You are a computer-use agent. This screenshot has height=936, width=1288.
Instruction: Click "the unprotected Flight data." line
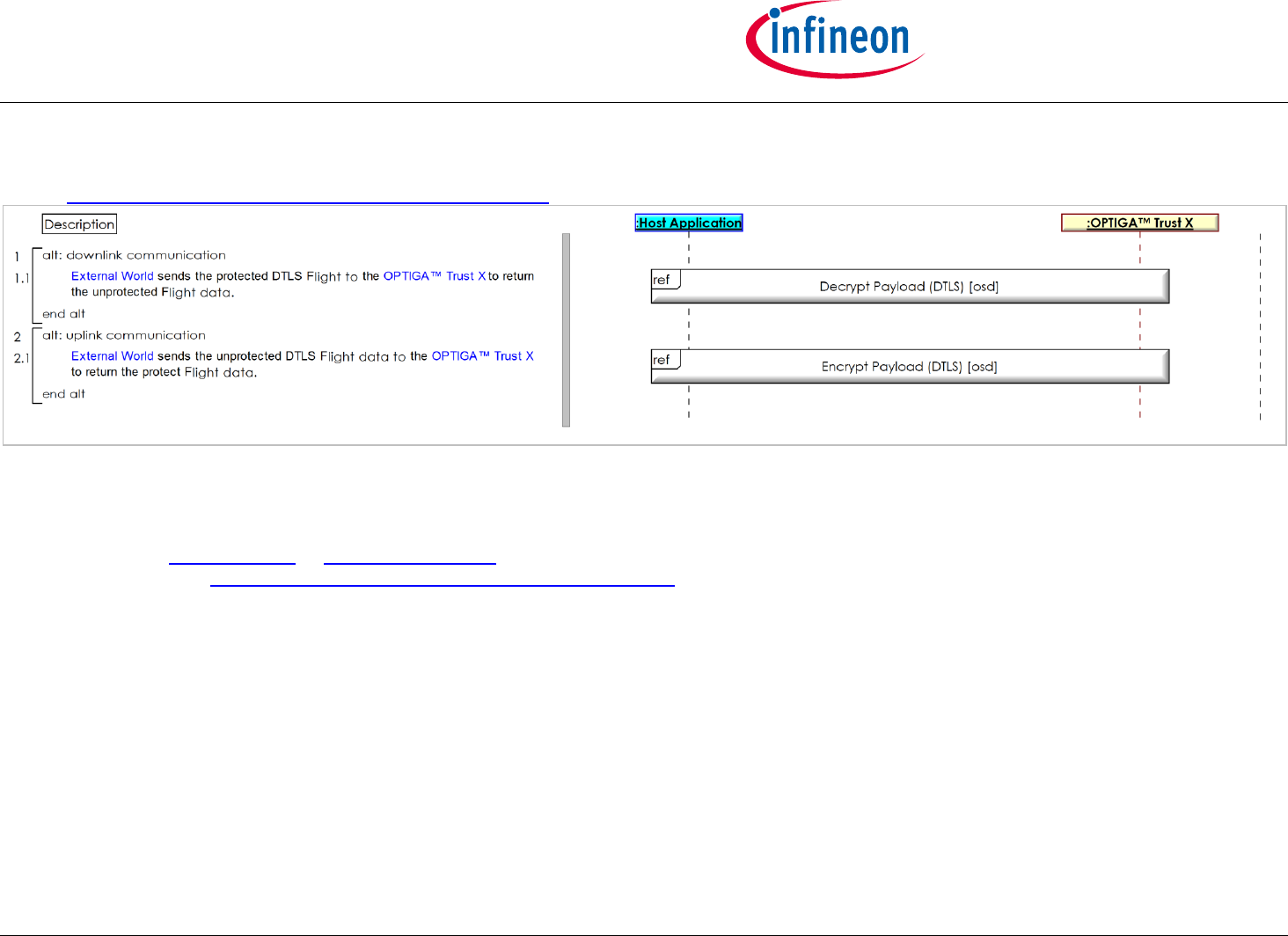[x=153, y=293]
